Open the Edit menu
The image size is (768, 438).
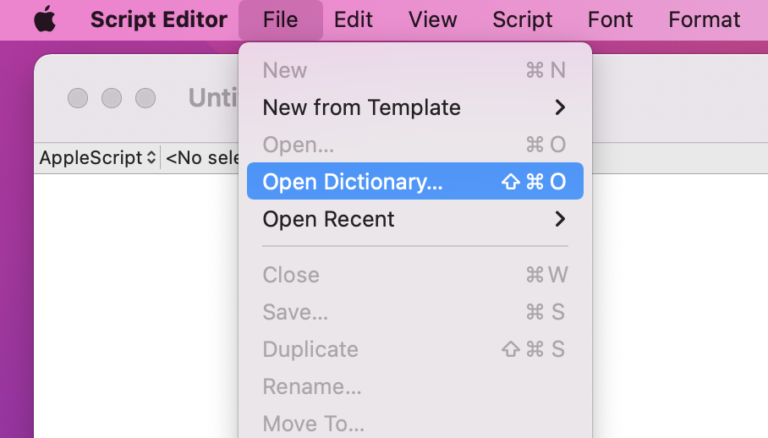353,20
